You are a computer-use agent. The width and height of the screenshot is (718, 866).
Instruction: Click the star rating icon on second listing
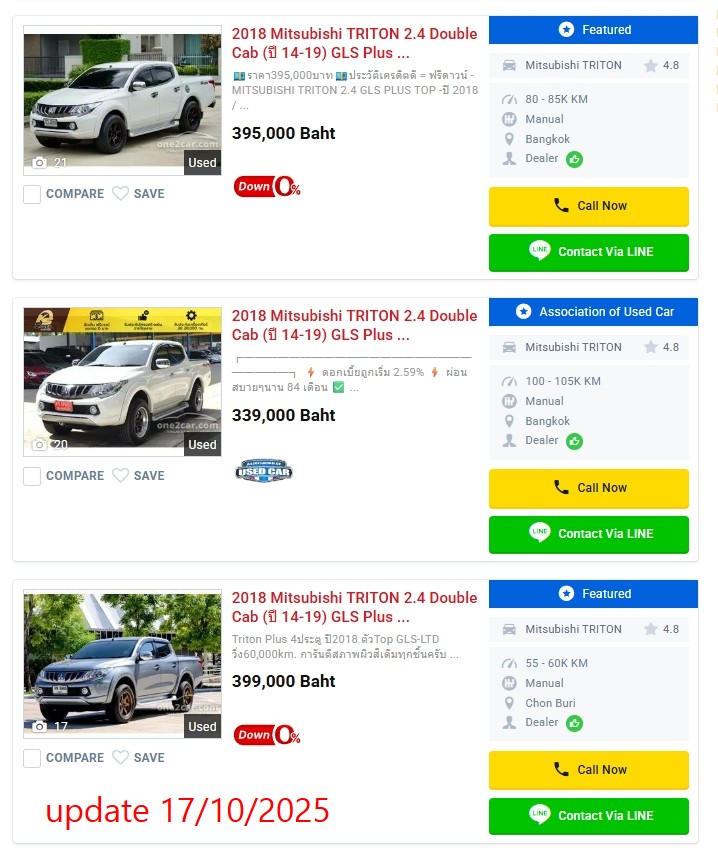(651, 348)
